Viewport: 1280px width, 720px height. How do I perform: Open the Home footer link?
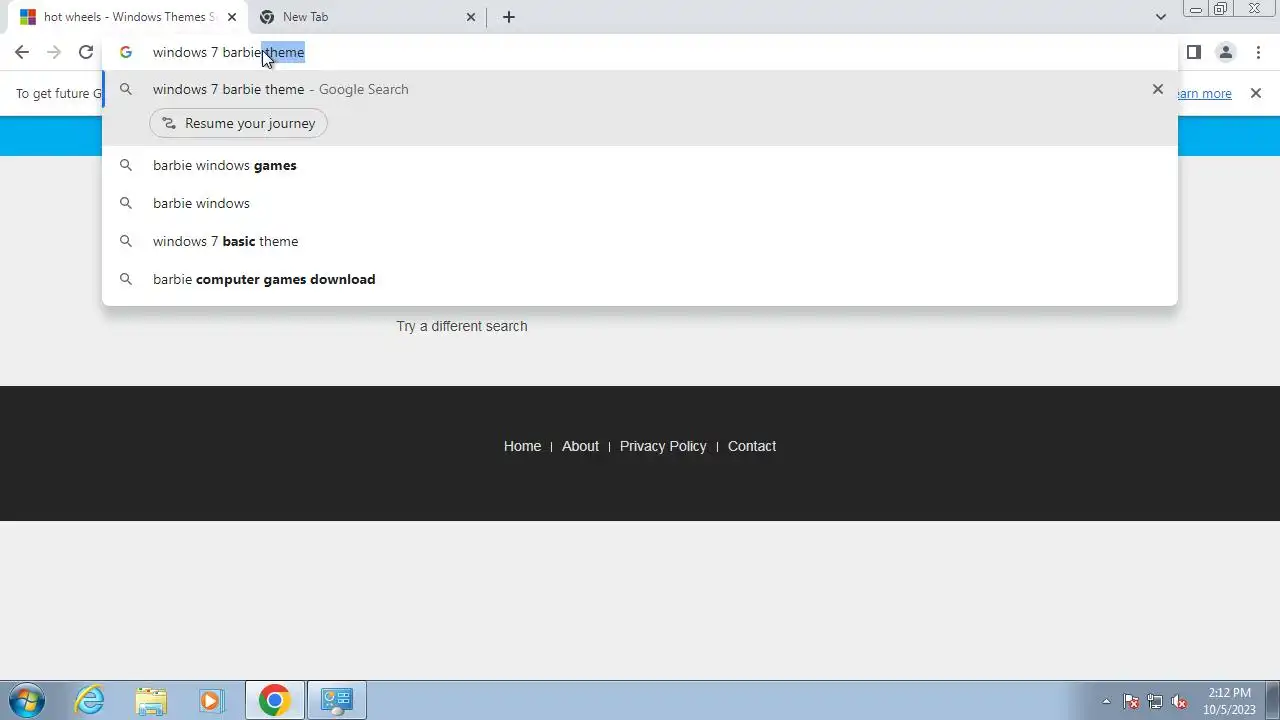click(522, 446)
